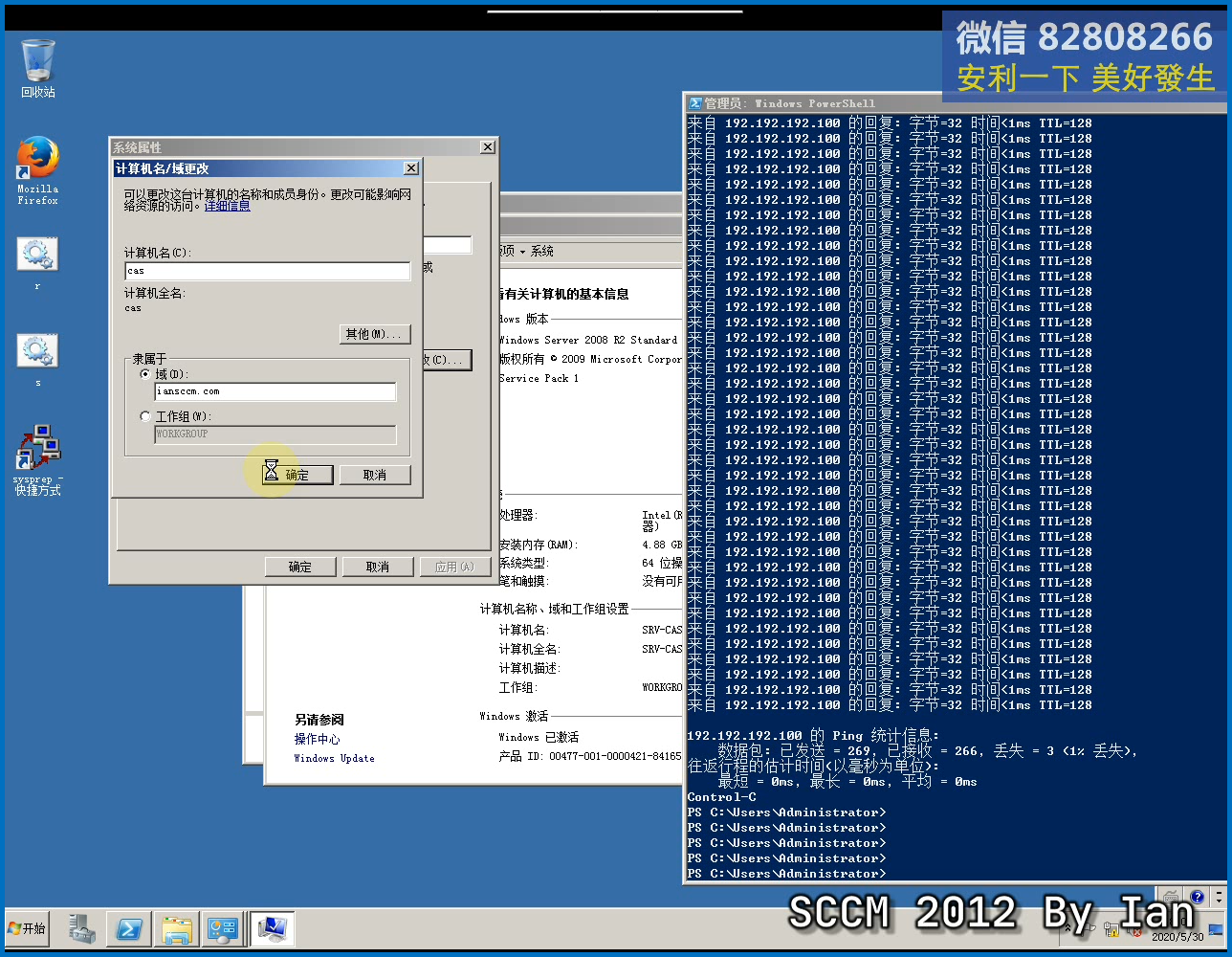Open Windows Explorer from the taskbar
Screen dimensions: 1232x957
point(177,928)
